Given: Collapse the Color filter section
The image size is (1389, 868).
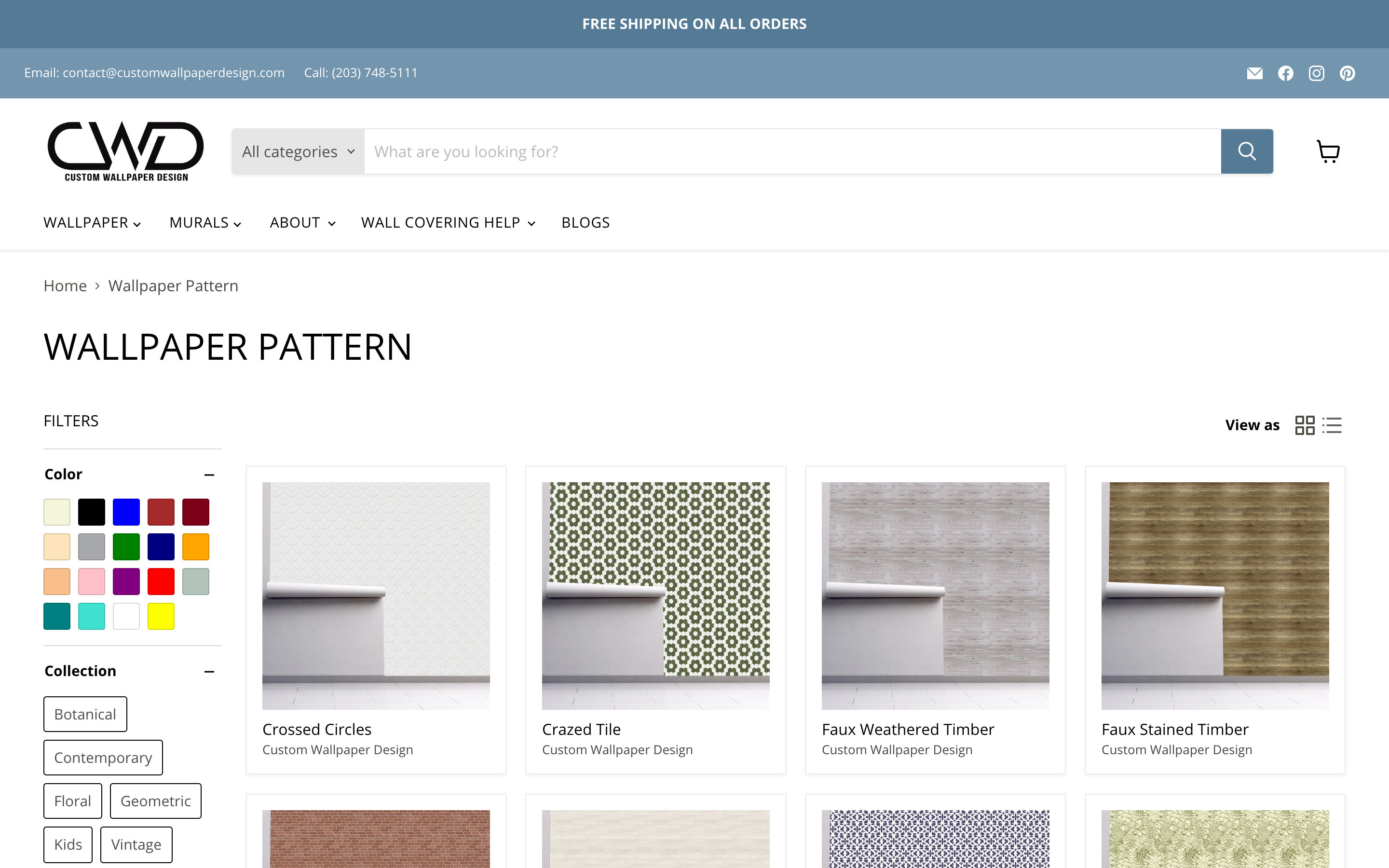Looking at the screenshot, I should (209, 475).
